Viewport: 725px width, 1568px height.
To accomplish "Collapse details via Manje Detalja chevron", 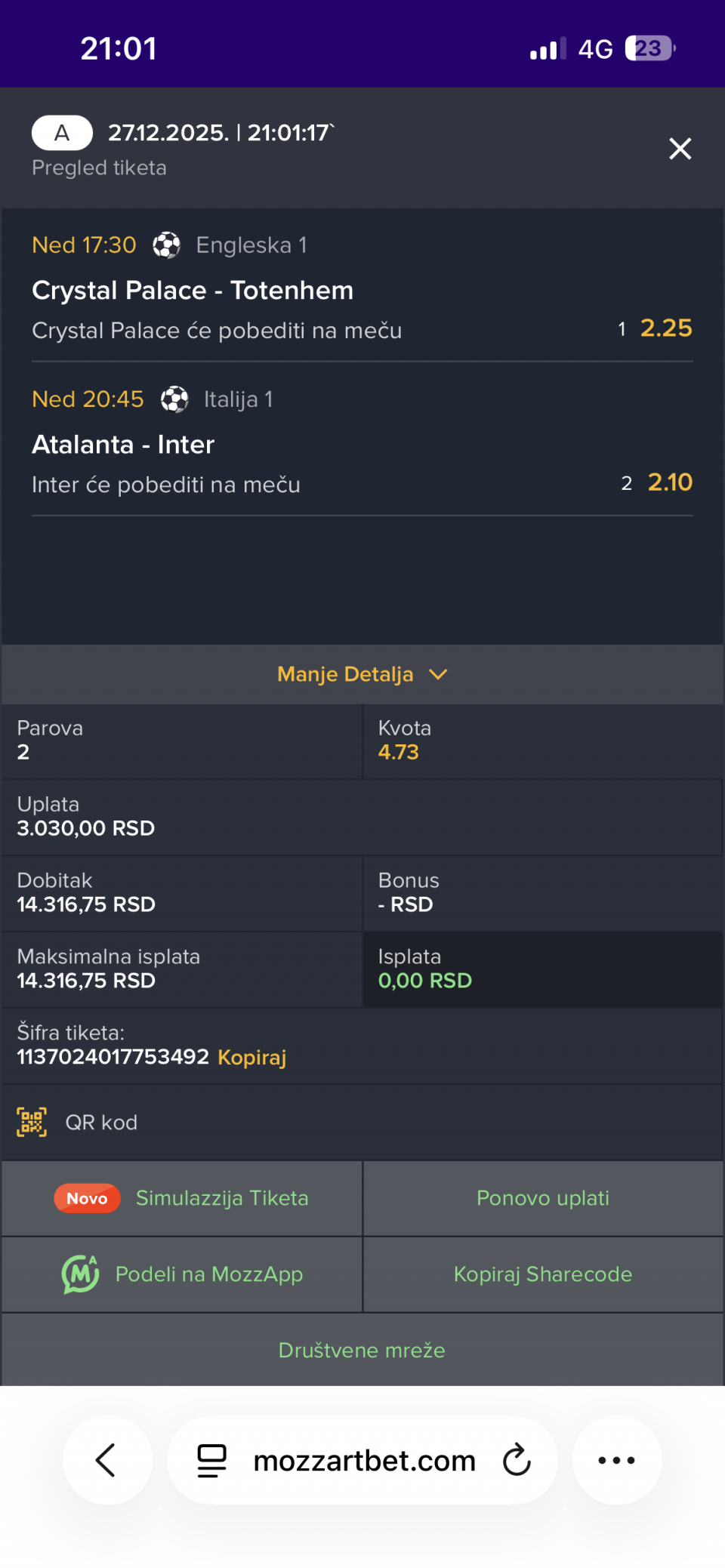I will tap(439, 674).
